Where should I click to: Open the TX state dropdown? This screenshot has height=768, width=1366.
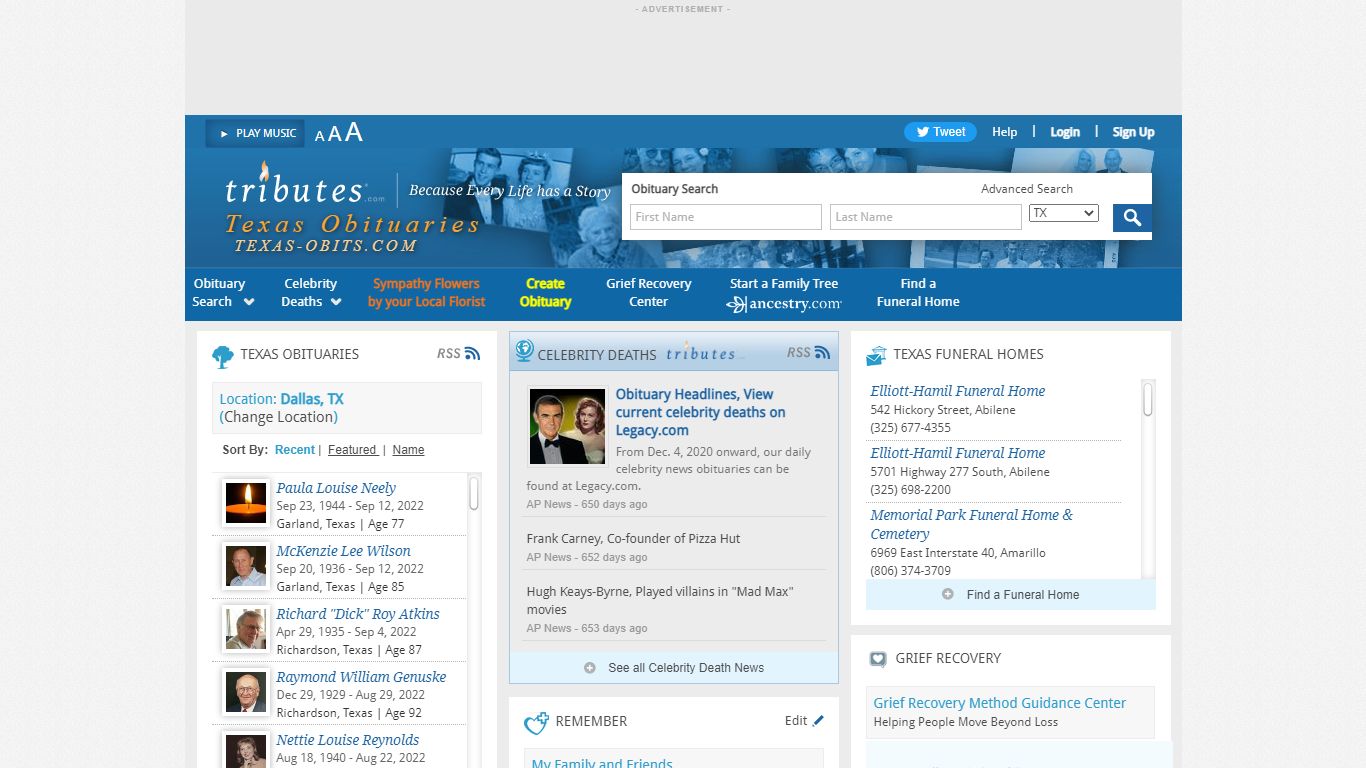1064,213
